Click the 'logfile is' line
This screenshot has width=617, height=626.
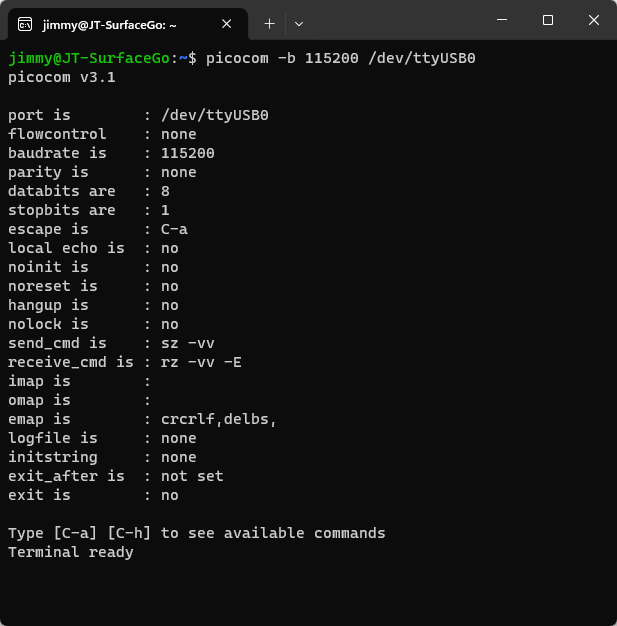point(102,438)
